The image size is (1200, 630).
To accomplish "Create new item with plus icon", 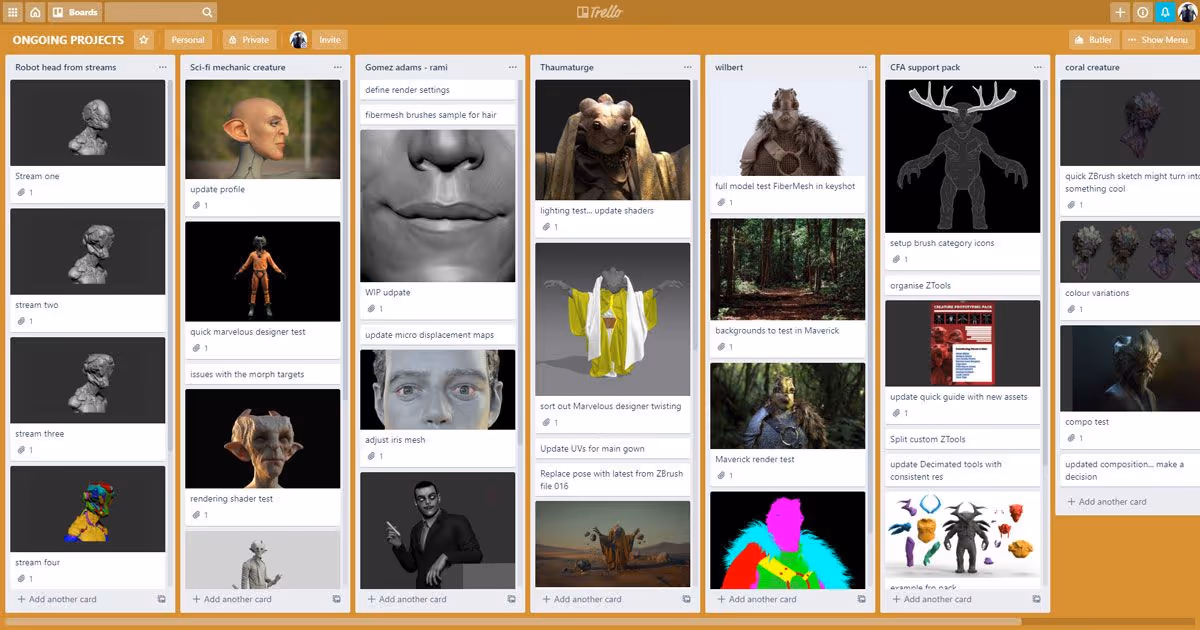I will tap(1120, 12).
